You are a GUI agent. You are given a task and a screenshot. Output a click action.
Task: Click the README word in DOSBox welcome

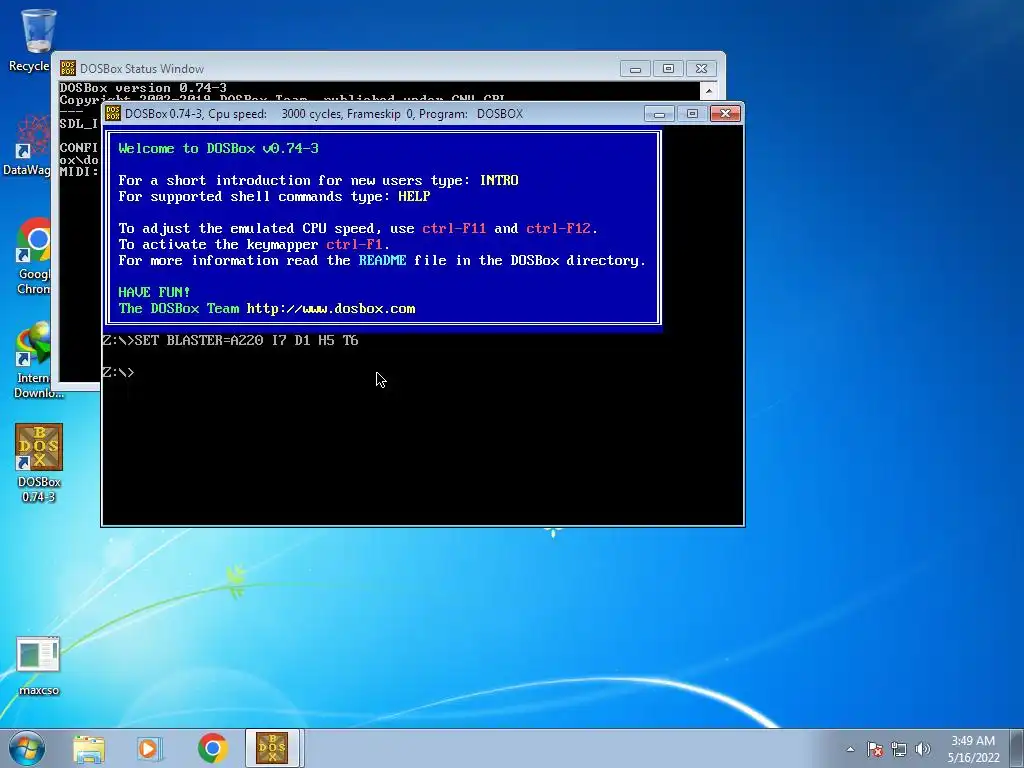click(382, 261)
